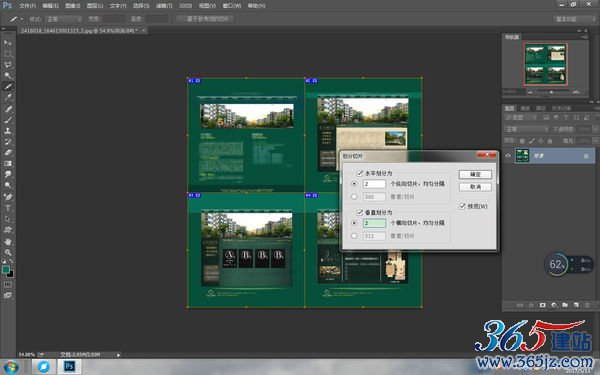Switch to the 通道 Channels tab

(525, 108)
